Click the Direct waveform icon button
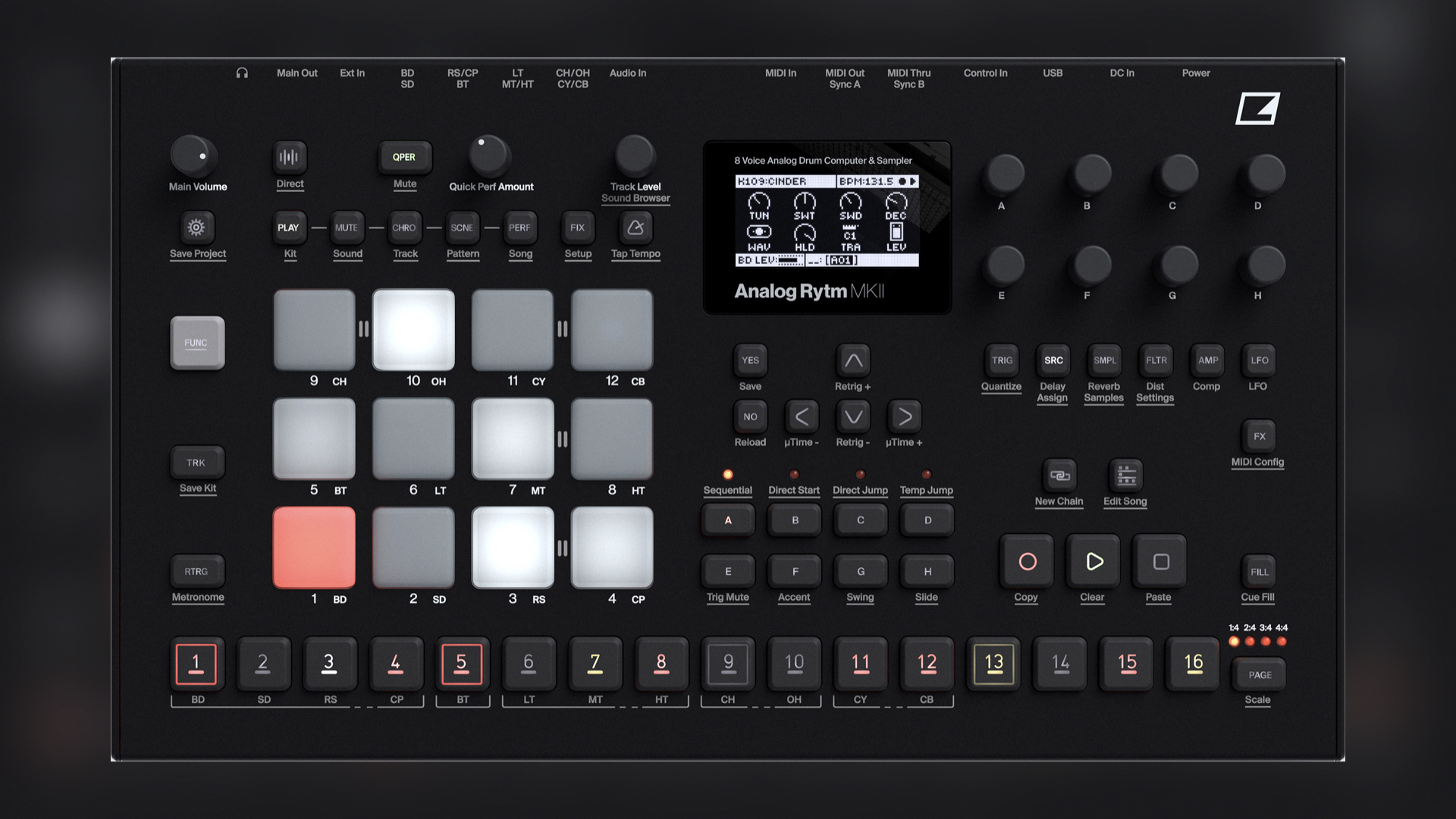This screenshot has width=1456, height=819. tap(289, 158)
